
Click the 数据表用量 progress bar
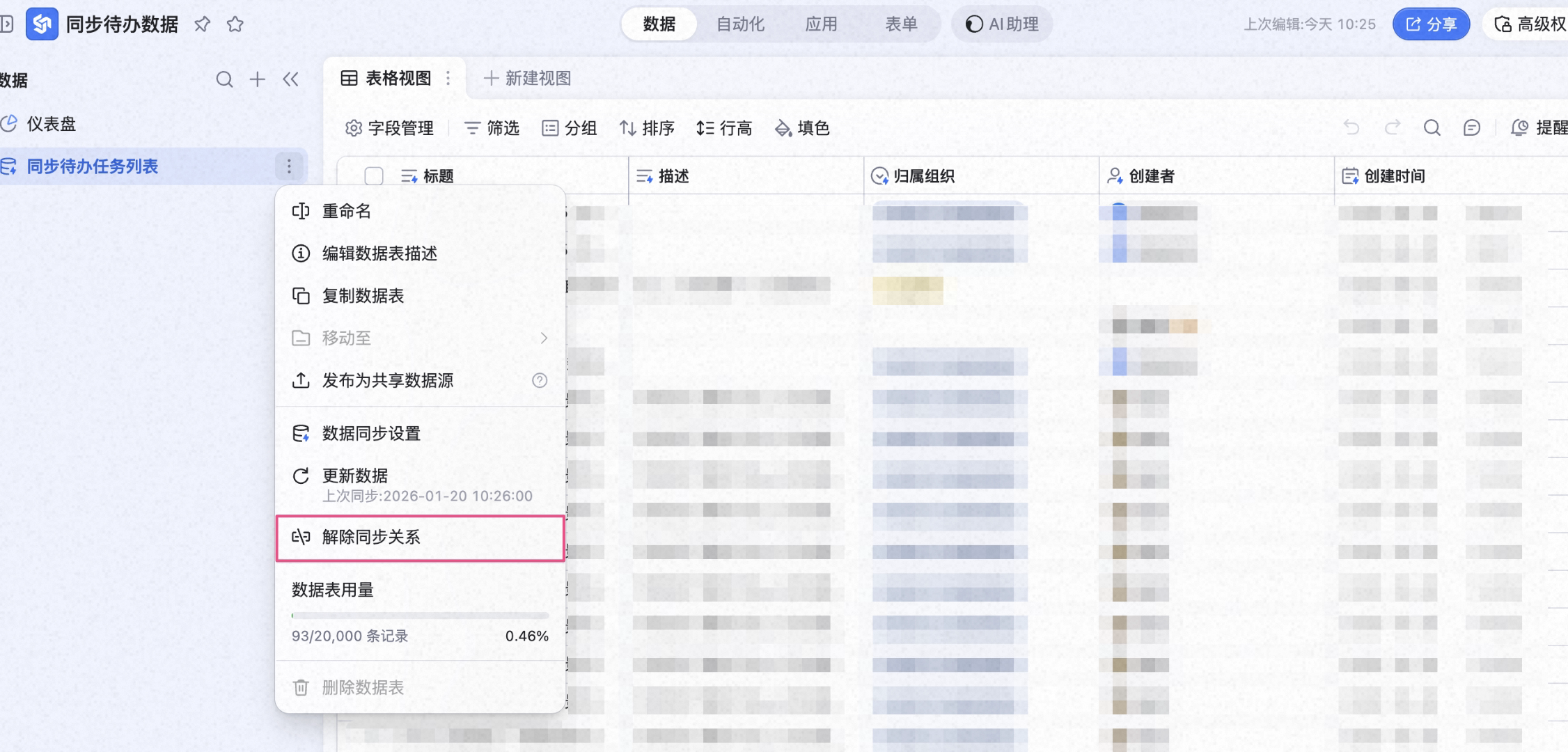pyautogui.click(x=420, y=616)
